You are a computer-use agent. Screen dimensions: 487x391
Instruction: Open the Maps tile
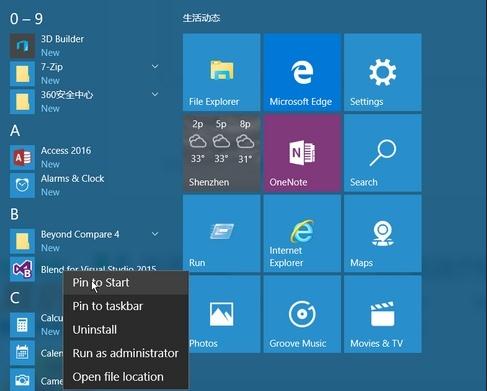coord(383,234)
